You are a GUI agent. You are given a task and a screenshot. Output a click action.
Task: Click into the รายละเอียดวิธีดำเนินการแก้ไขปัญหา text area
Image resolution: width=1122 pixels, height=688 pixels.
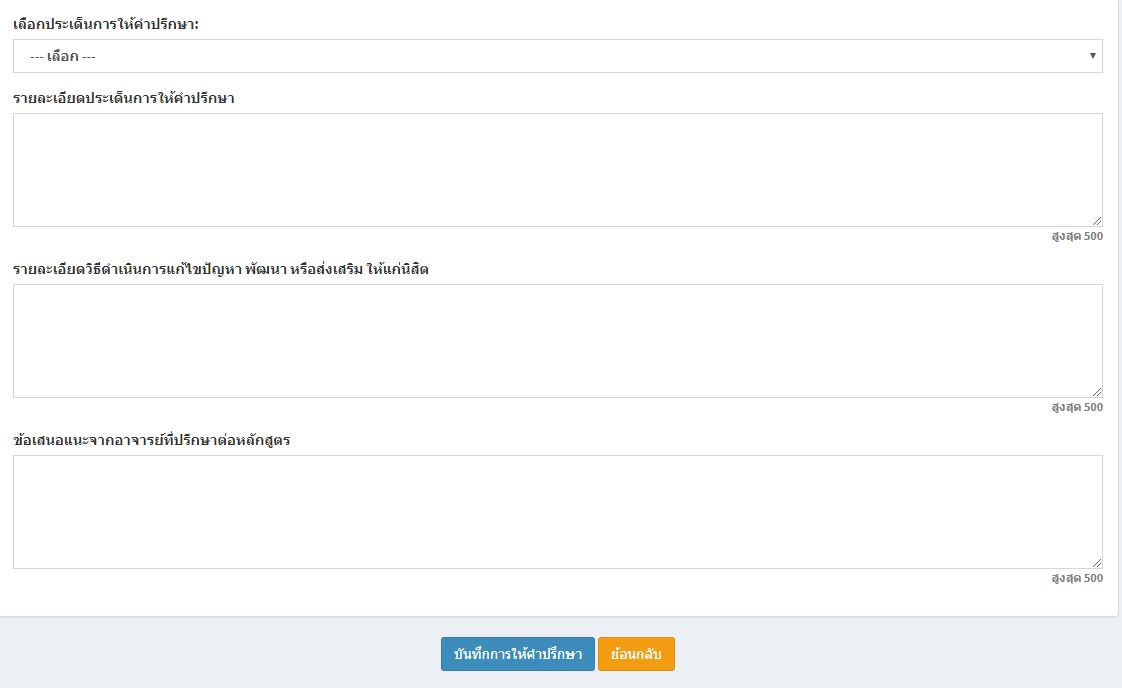click(x=557, y=341)
